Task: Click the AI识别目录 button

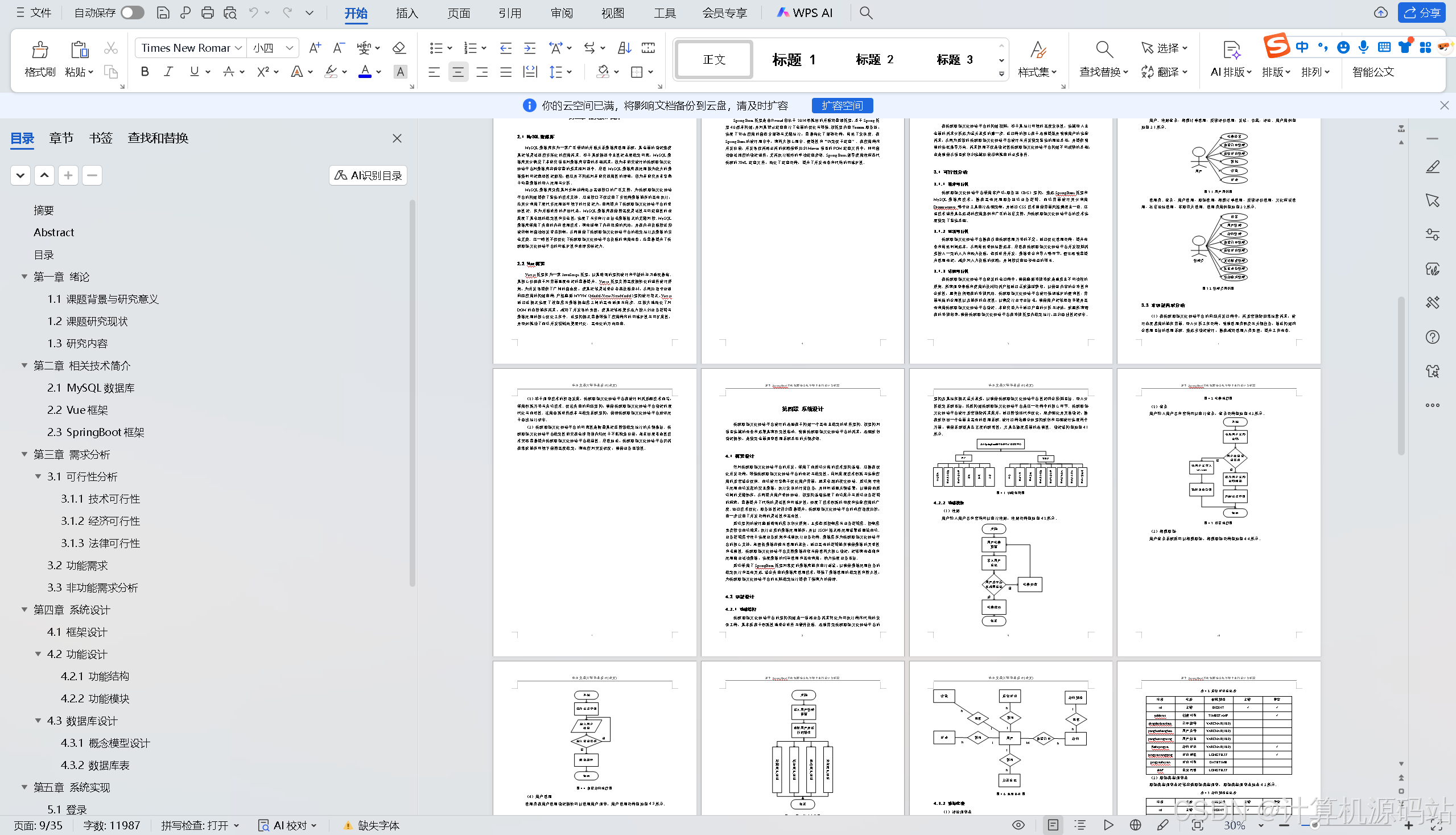Action: 368,175
